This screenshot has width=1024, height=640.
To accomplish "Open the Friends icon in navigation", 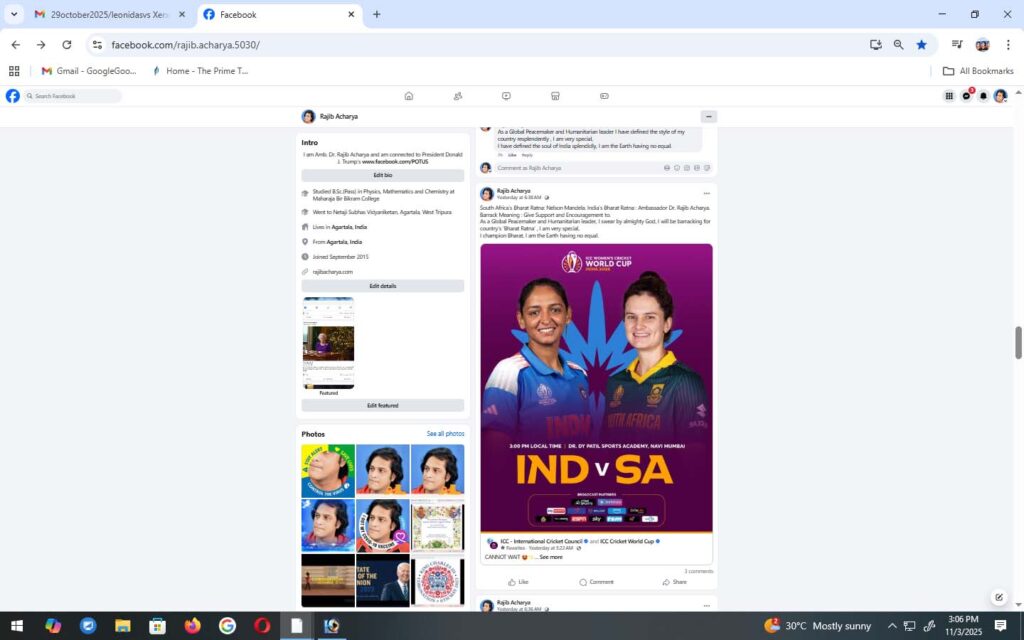I will click(457, 96).
